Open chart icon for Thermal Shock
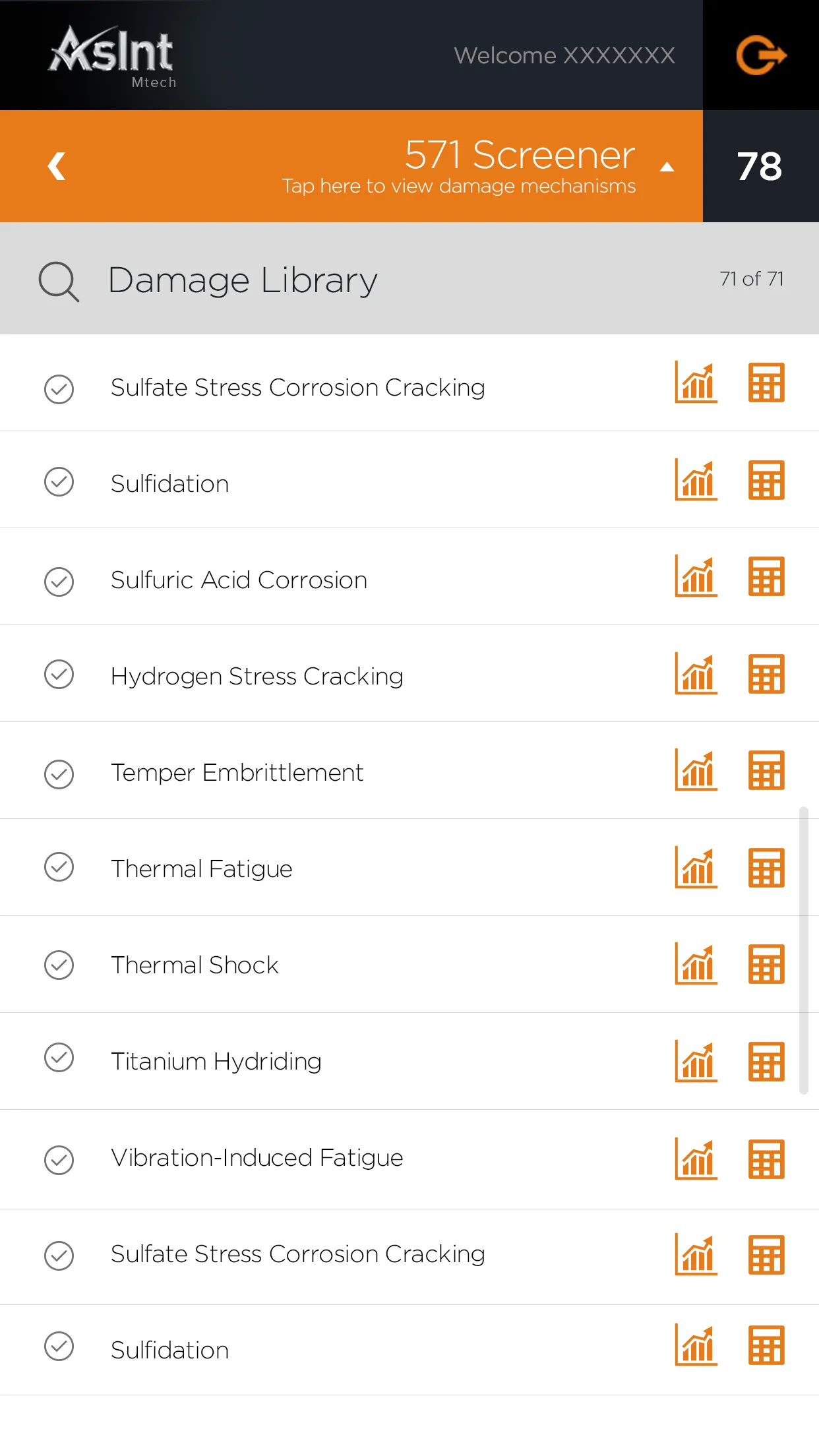Screen dimensions: 819x1456 point(696,964)
